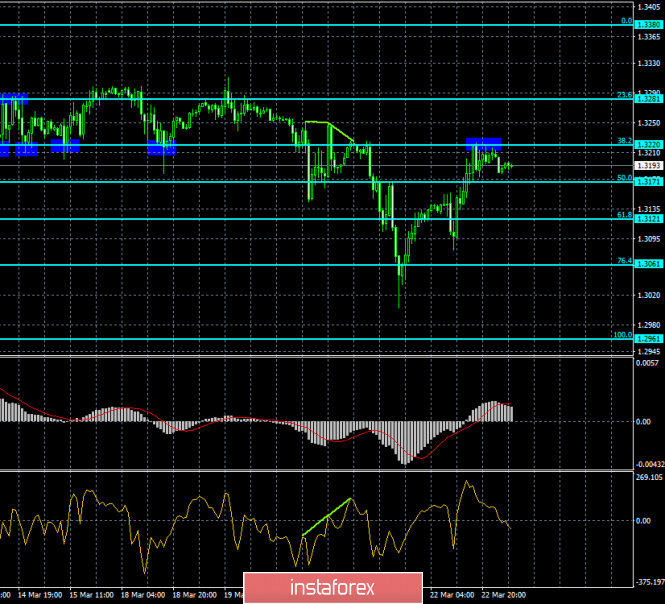Click the blue rectangle near 22 Mar peak
Image resolution: width=665 pixels, height=604 pixels.
point(484,143)
